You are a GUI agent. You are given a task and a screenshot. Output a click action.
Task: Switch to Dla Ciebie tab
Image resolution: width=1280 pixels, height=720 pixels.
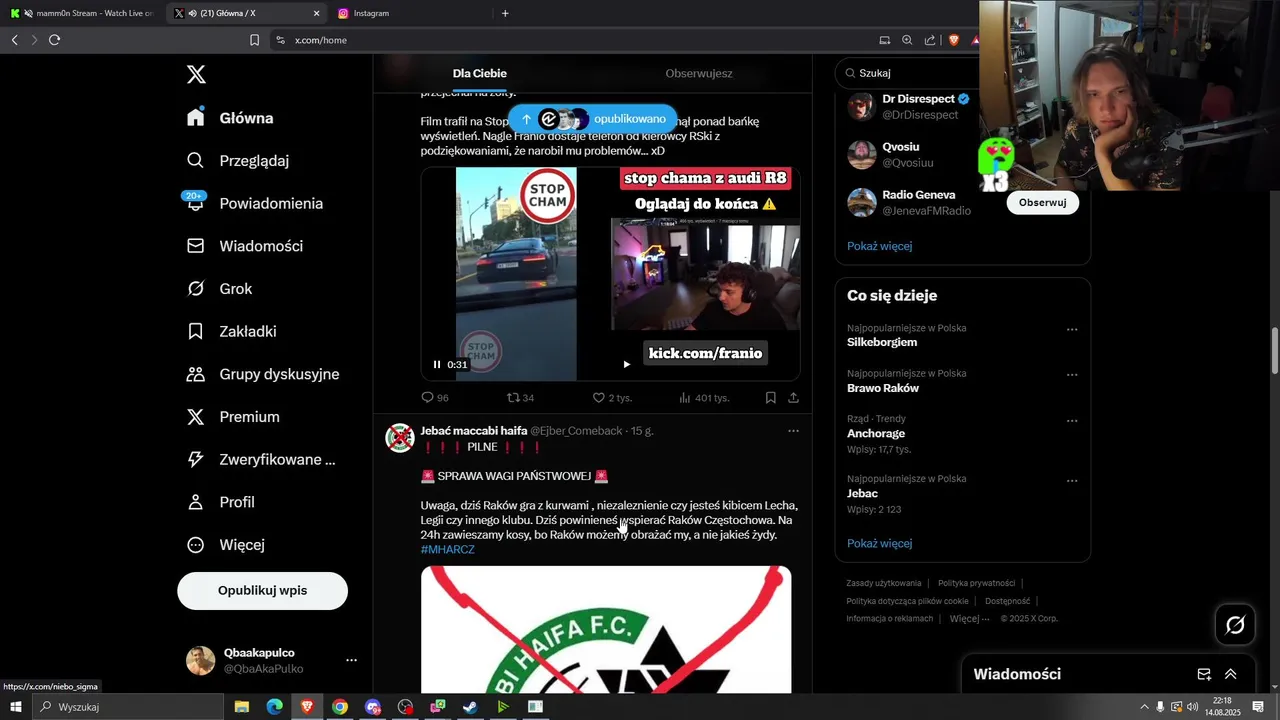click(480, 73)
